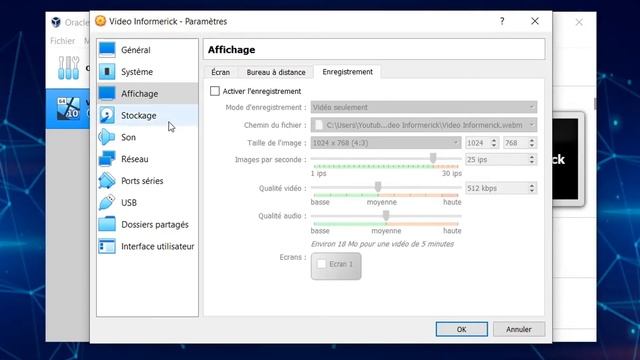Enable Activer l'enregistrement checkbox

coord(215,91)
